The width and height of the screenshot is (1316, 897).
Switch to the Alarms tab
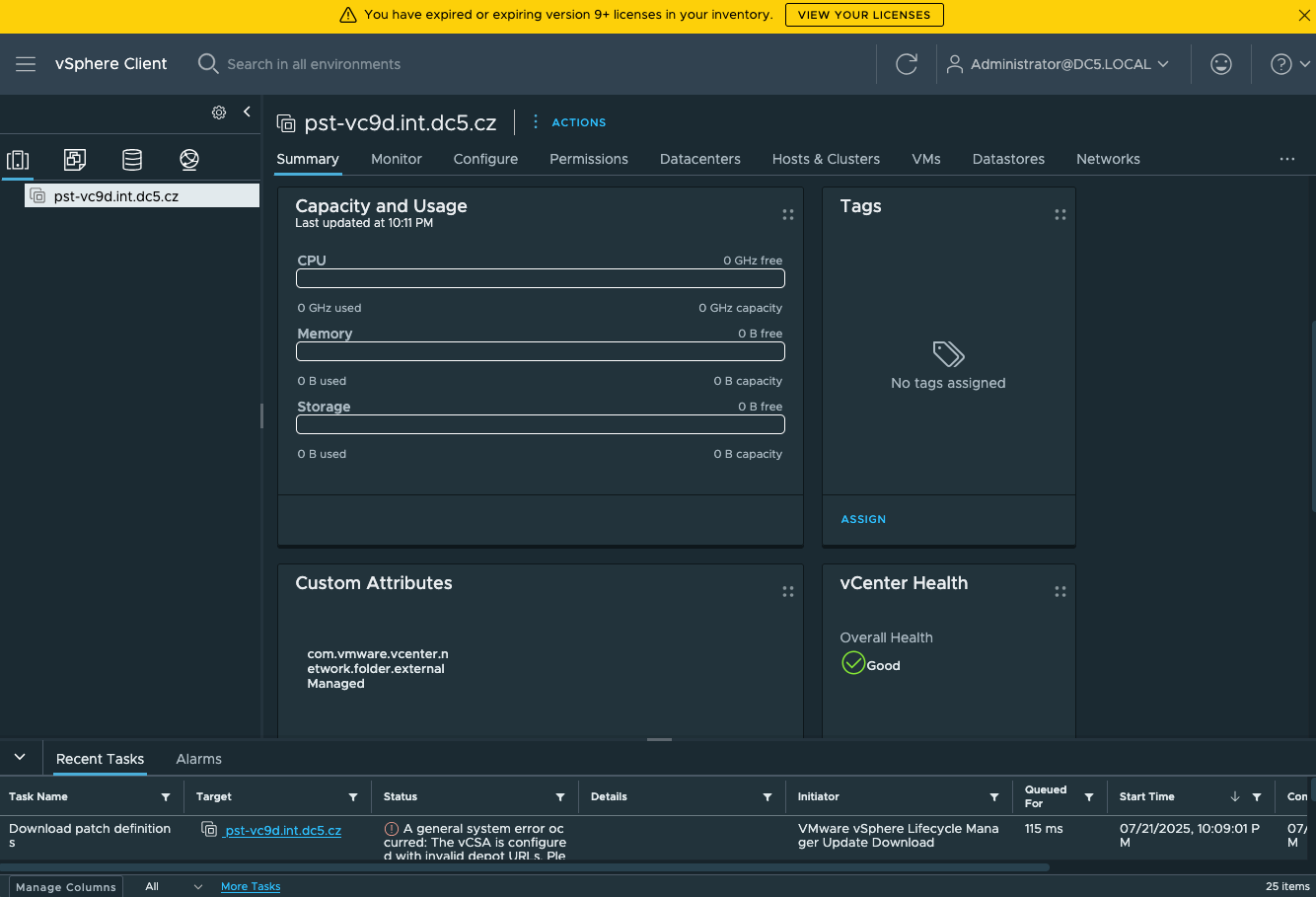click(x=198, y=759)
